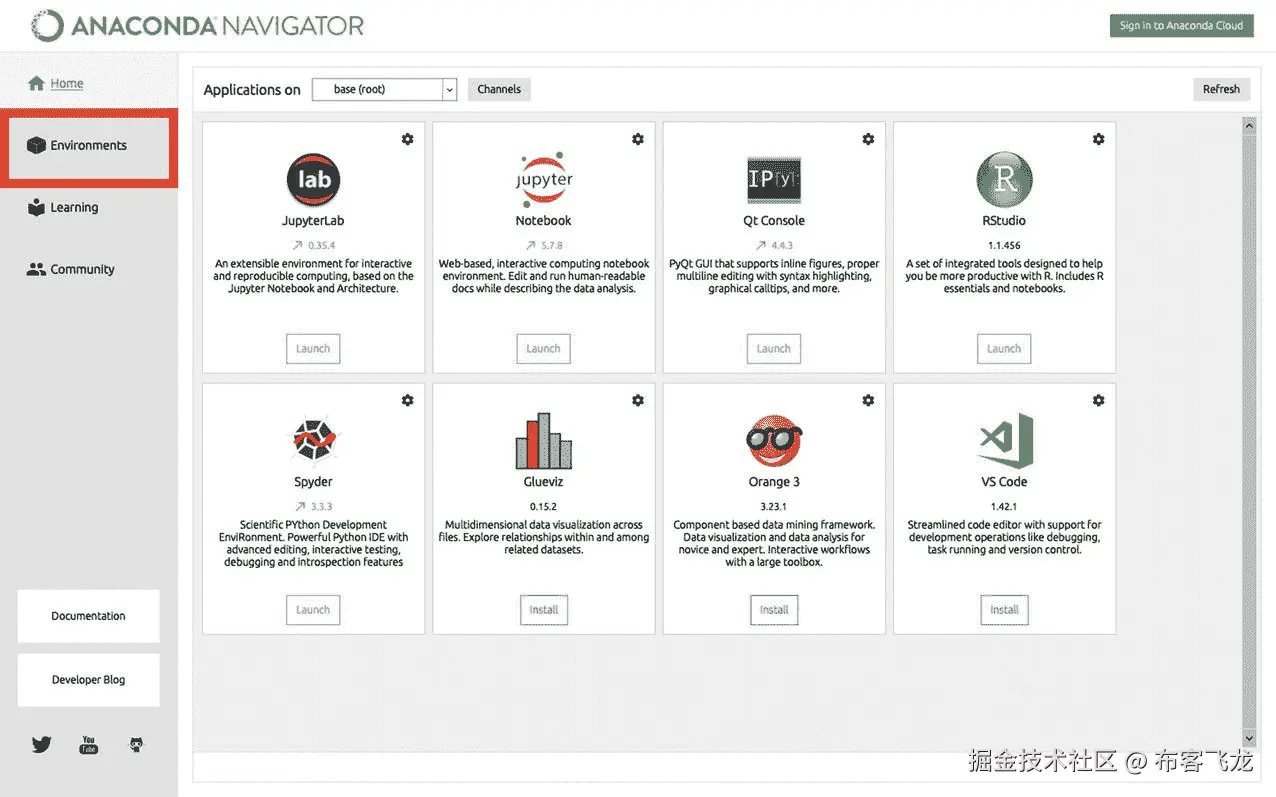Click the Jupyter Notebook logo

point(544,179)
